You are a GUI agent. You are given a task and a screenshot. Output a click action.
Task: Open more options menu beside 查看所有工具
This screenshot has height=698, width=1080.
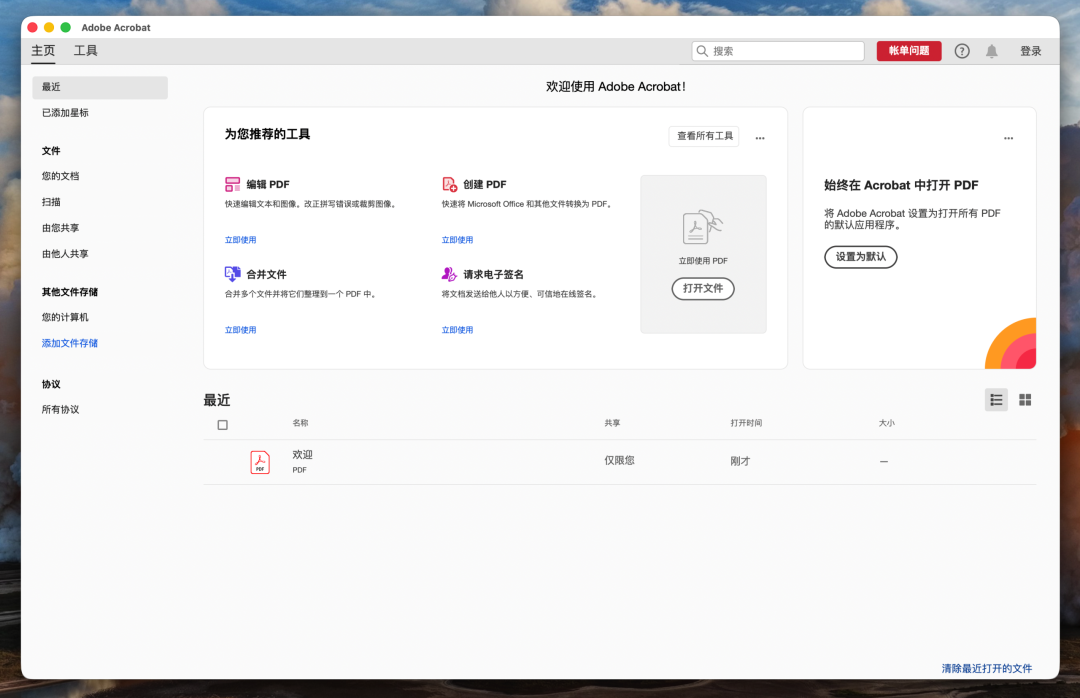760,138
